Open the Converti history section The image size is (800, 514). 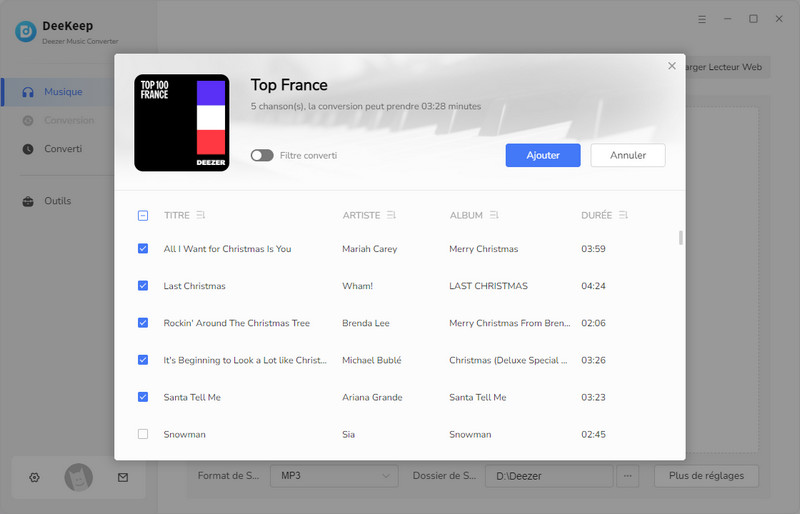52,149
